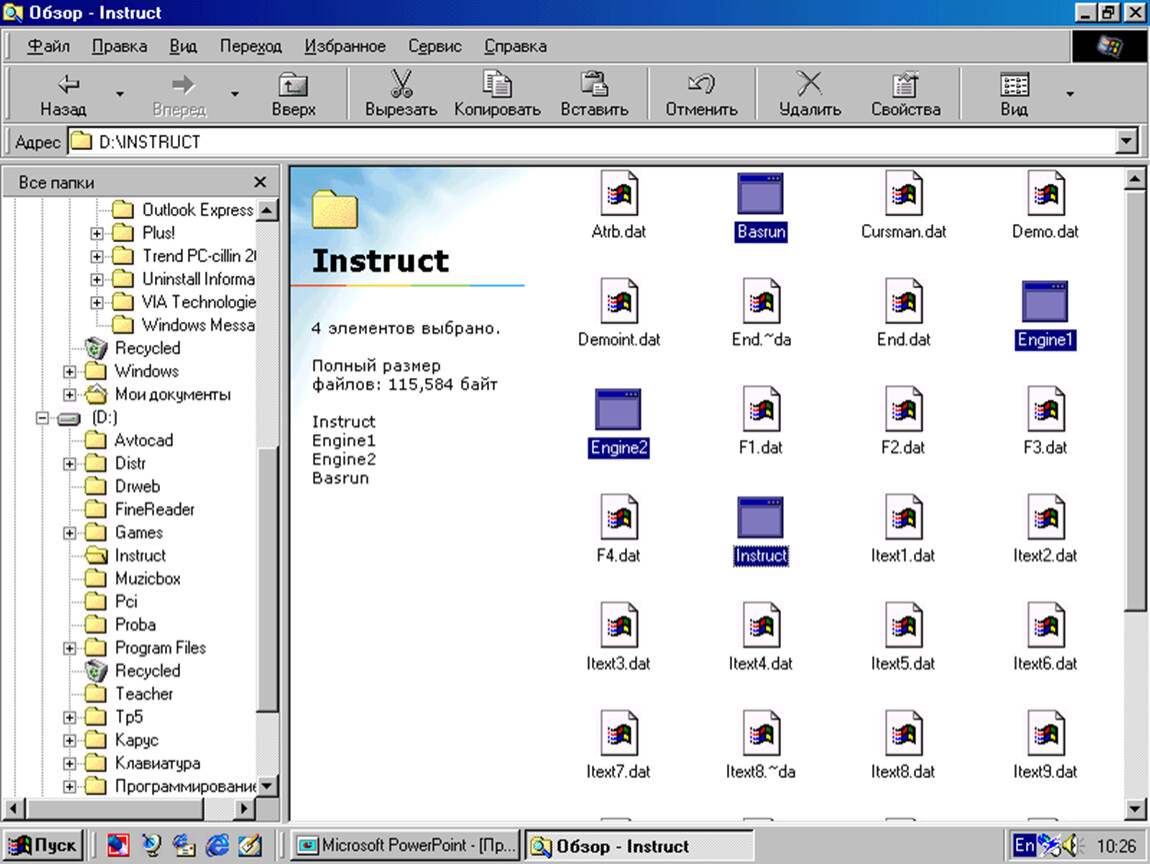Open the Переход menu

click(x=251, y=46)
